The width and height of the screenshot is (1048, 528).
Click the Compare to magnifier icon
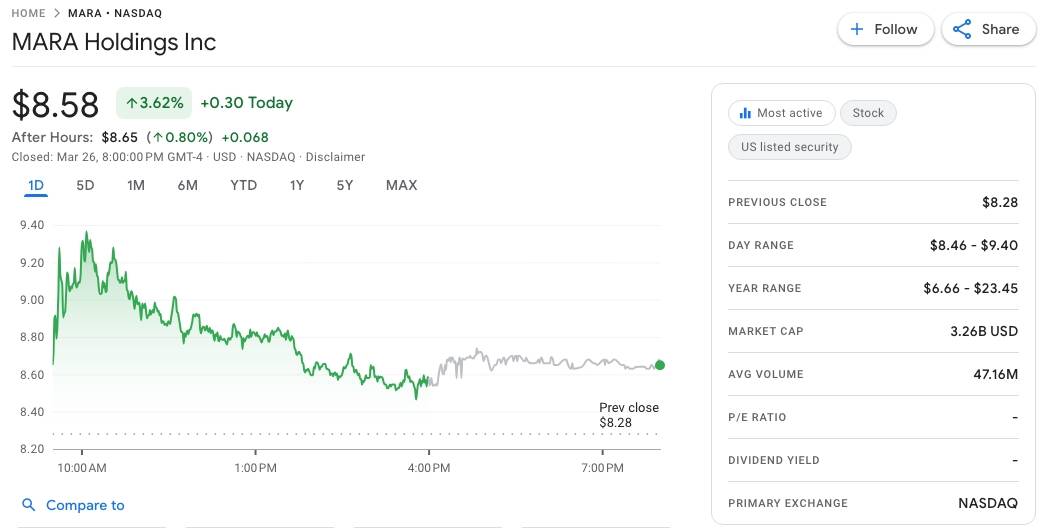tap(29, 505)
